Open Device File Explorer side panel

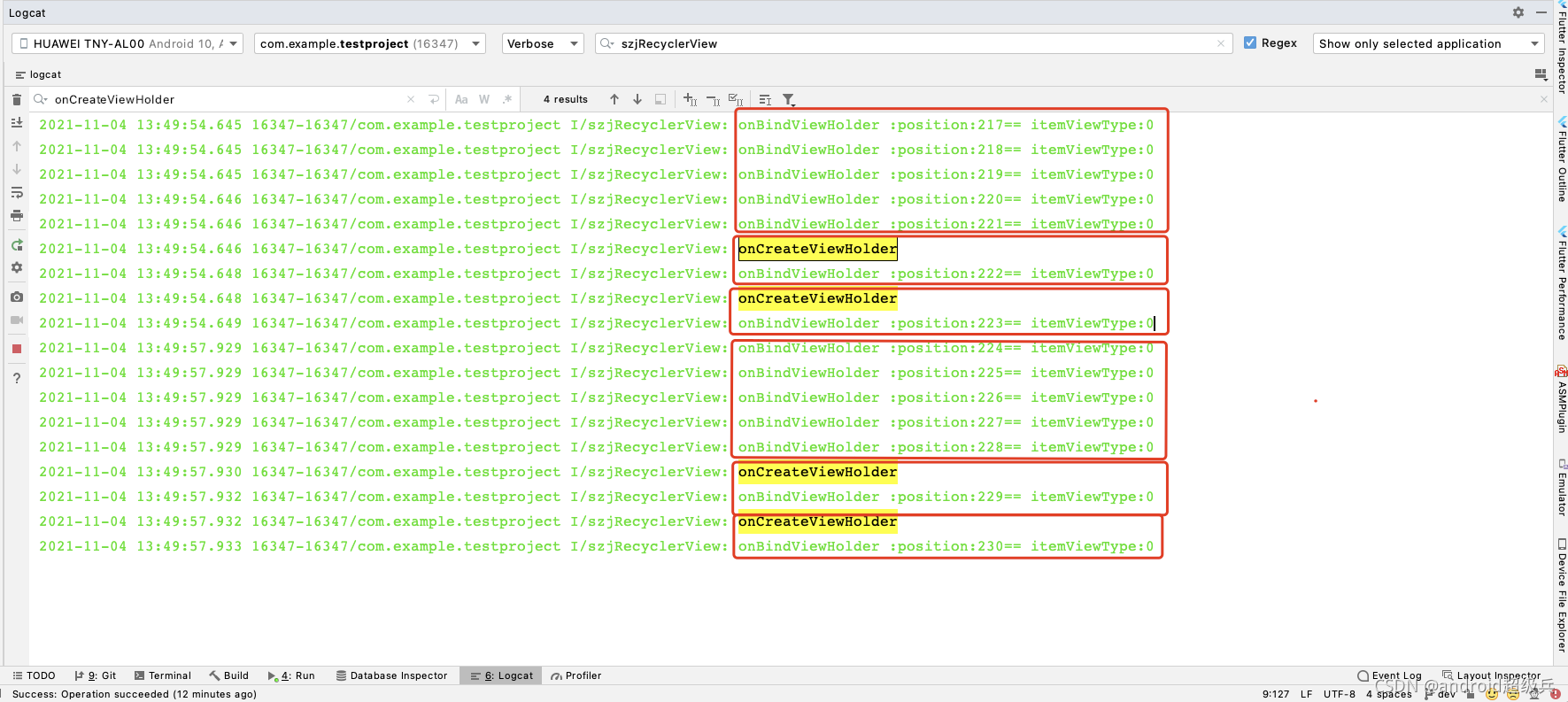[x=1562, y=595]
